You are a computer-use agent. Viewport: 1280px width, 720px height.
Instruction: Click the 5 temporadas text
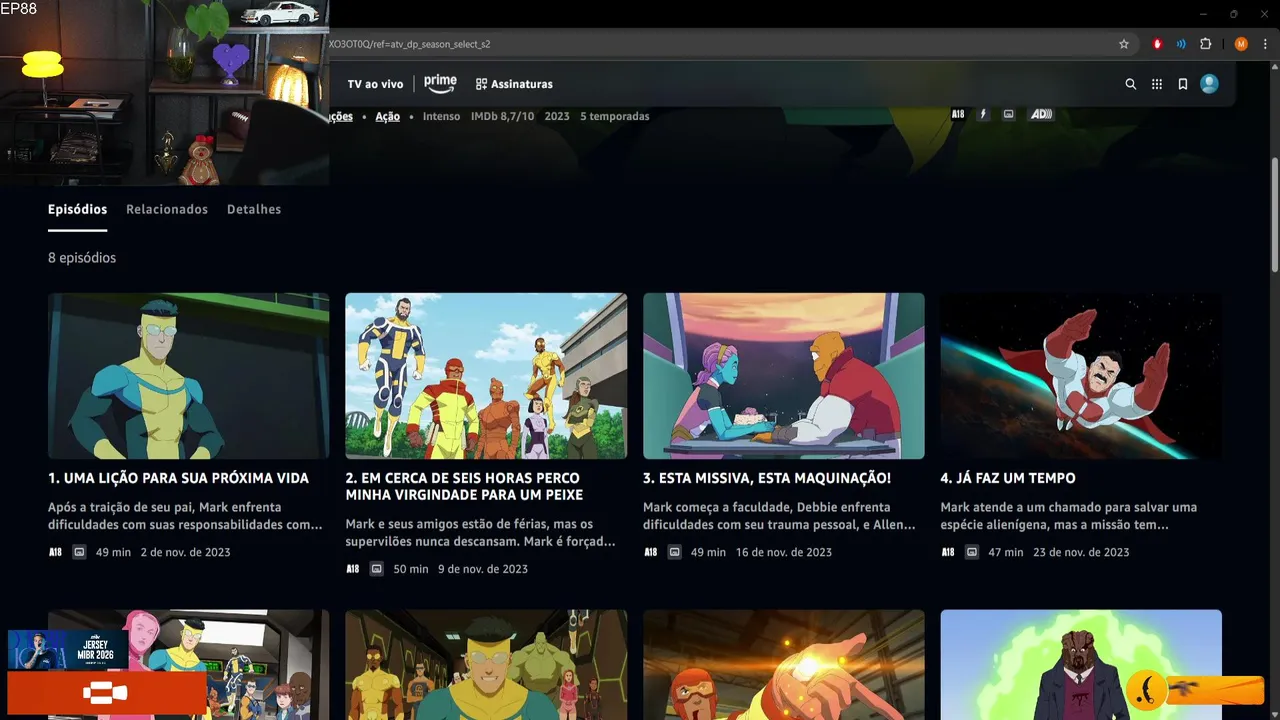[615, 116]
